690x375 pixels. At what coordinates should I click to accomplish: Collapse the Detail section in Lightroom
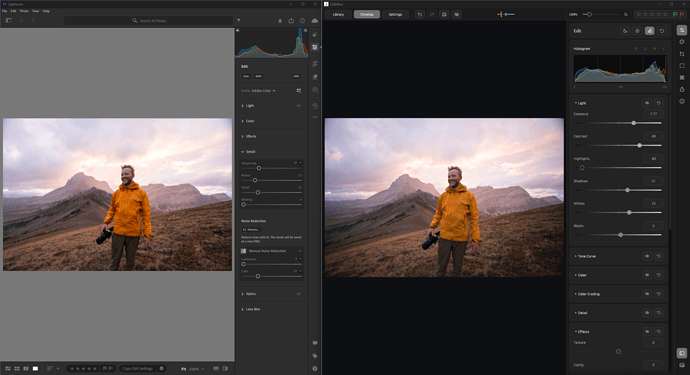click(x=248, y=152)
